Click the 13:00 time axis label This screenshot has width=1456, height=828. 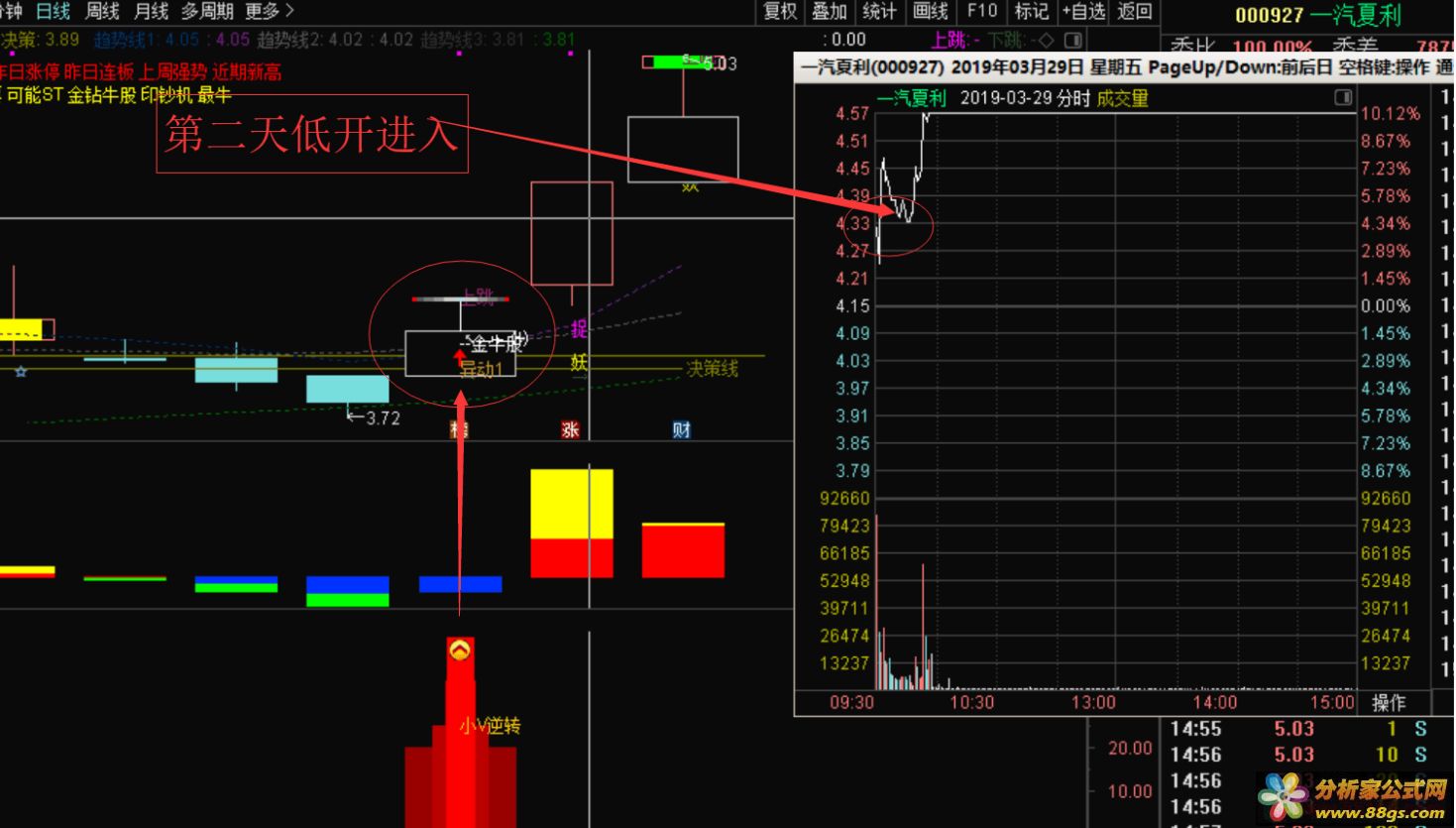click(1093, 702)
